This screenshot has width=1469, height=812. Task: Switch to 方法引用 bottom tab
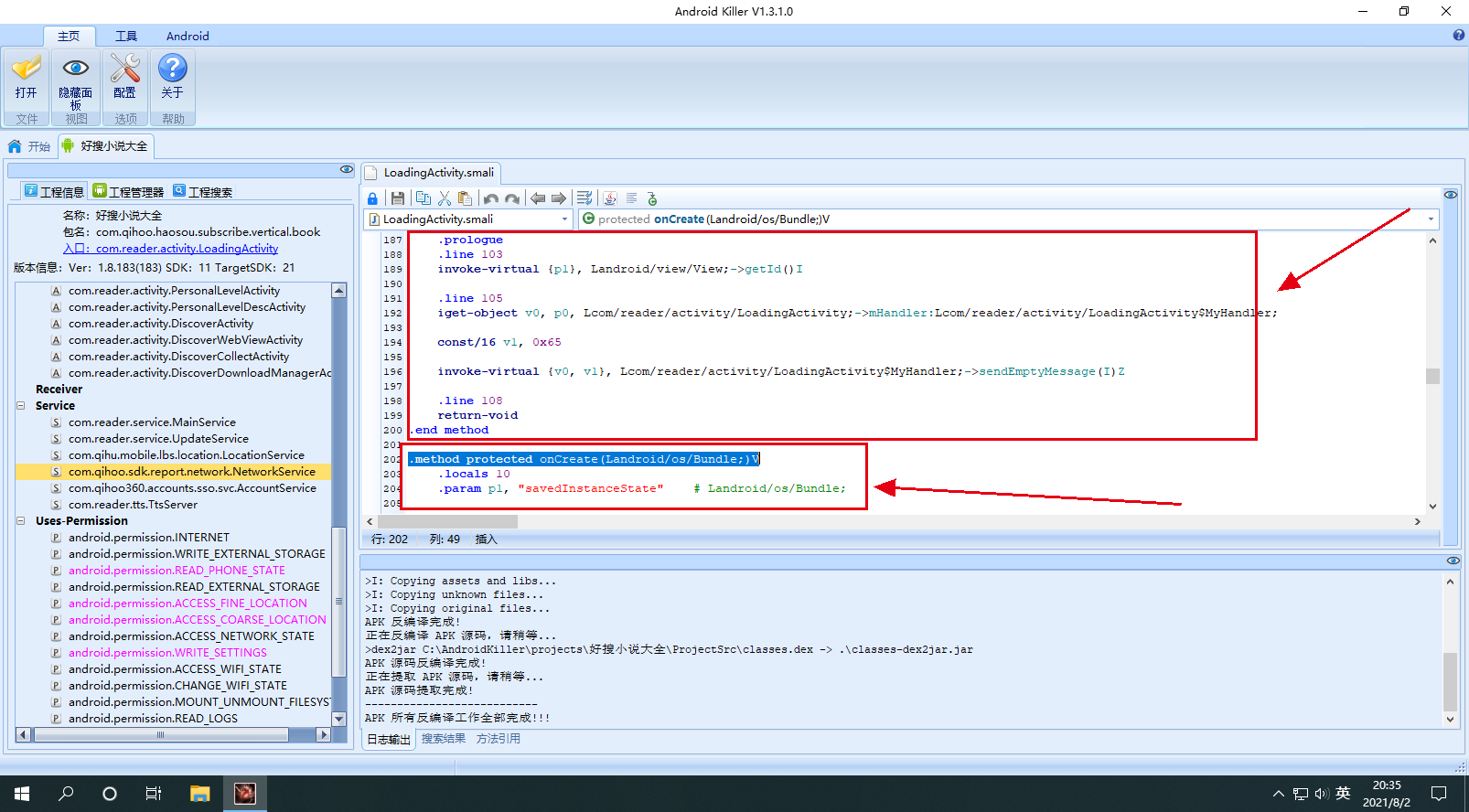tap(499, 739)
